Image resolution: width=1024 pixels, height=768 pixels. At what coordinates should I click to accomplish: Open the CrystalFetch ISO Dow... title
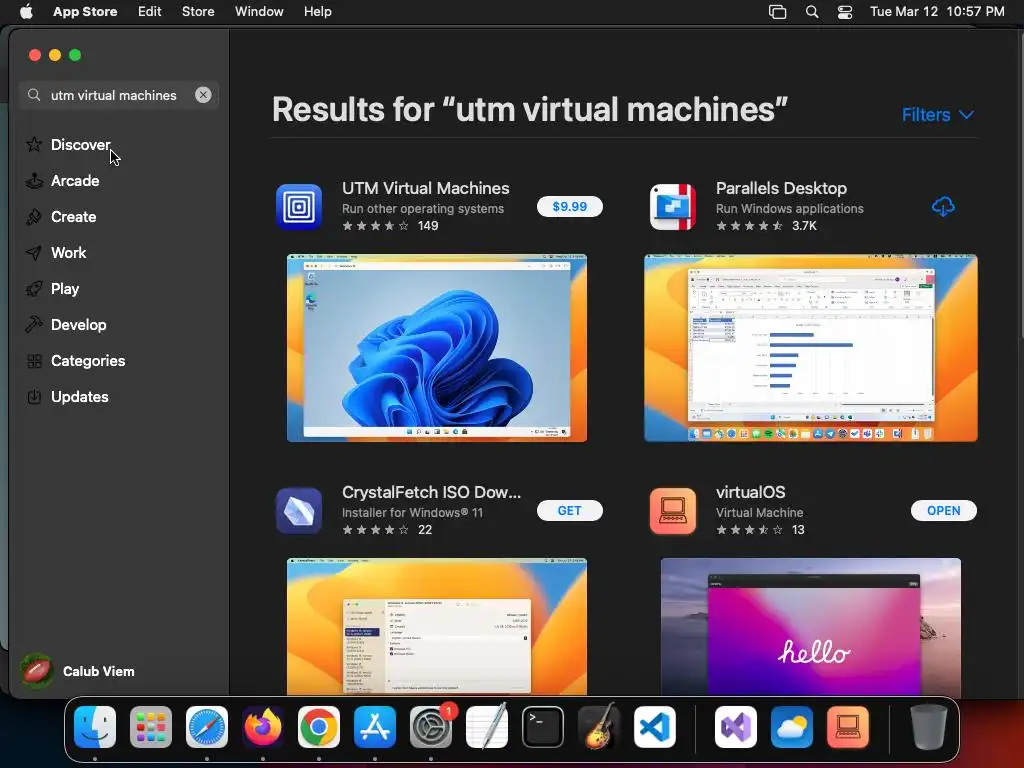432,492
